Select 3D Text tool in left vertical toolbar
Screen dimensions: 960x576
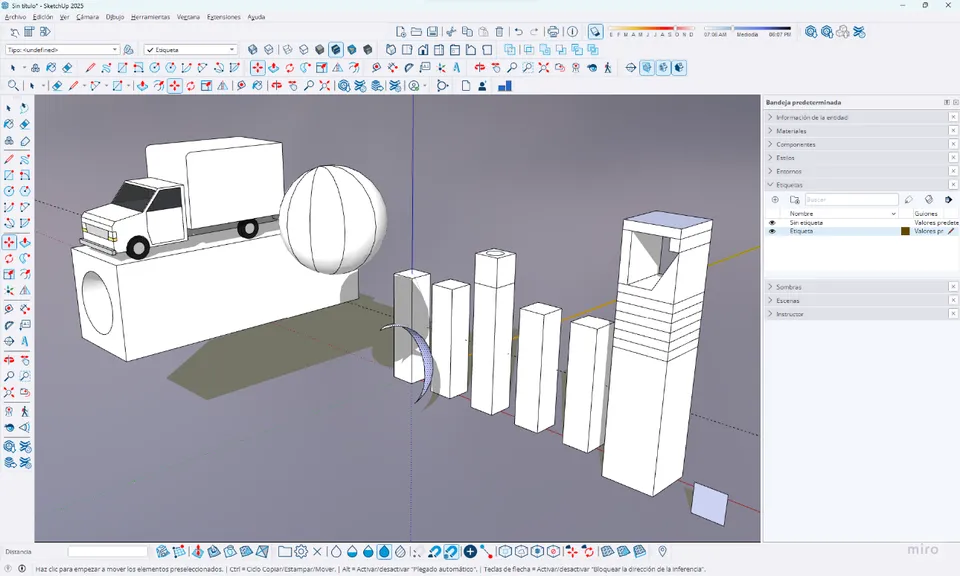click(24, 342)
